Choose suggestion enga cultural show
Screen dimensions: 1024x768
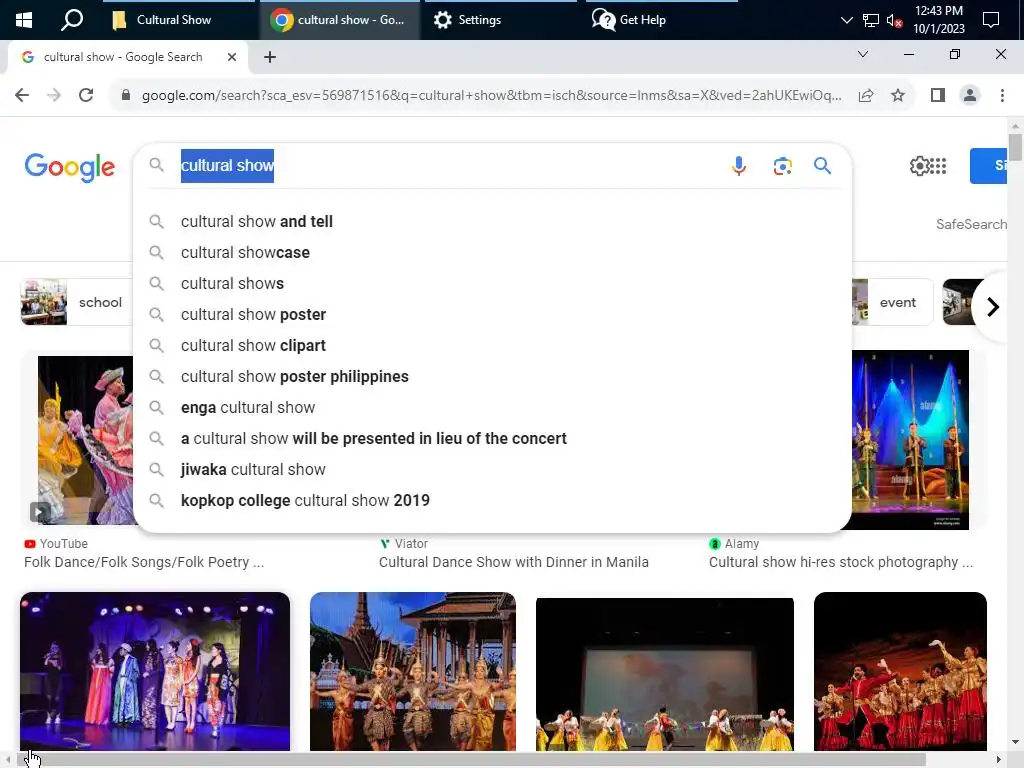click(492, 408)
